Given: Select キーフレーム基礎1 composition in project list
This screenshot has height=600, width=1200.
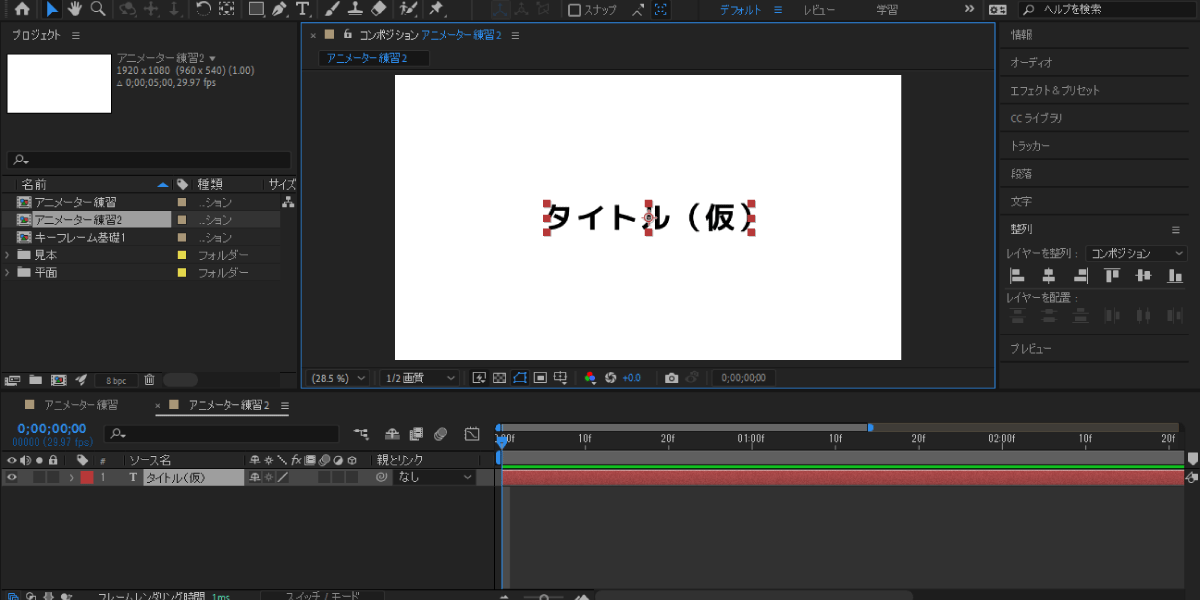Looking at the screenshot, I should (x=80, y=238).
